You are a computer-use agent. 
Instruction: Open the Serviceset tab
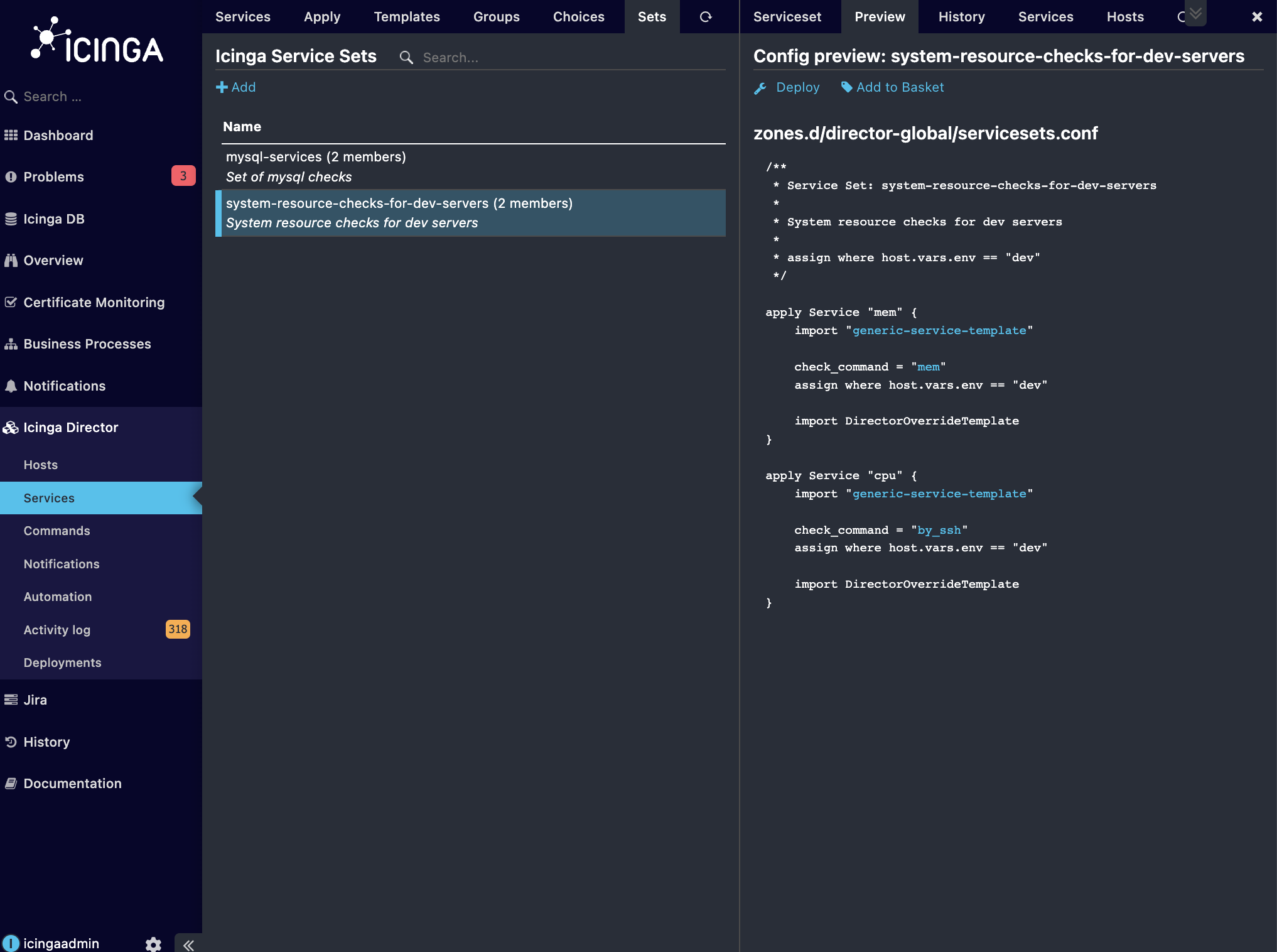point(787,17)
